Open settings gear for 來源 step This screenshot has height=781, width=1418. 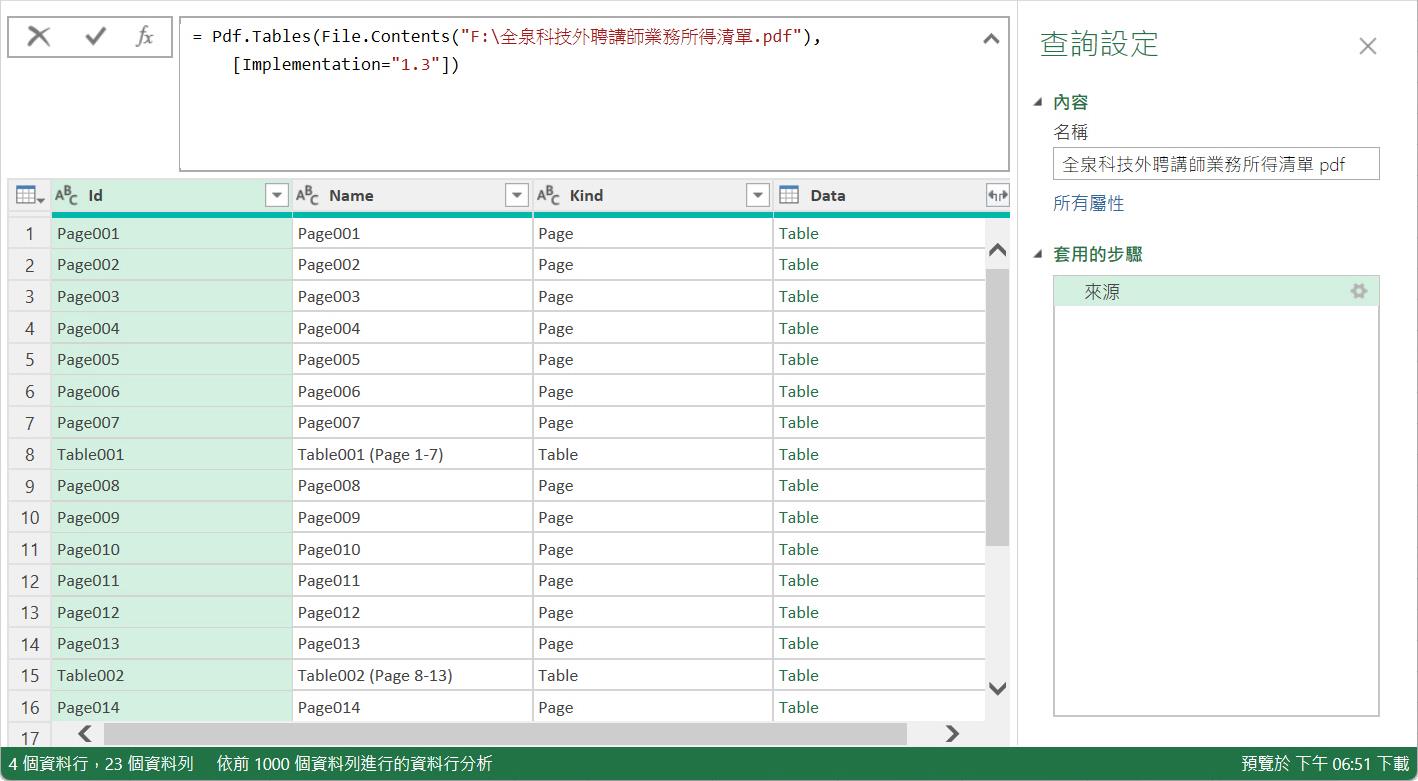(1358, 291)
